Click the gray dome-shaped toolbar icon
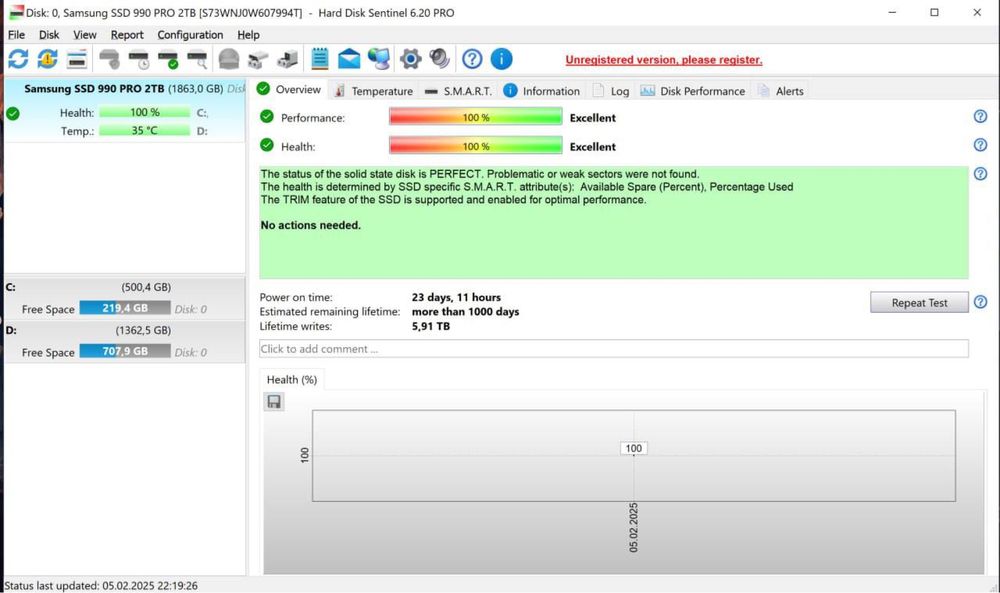Image resolution: width=1000 pixels, height=593 pixels. pos(228,59)
